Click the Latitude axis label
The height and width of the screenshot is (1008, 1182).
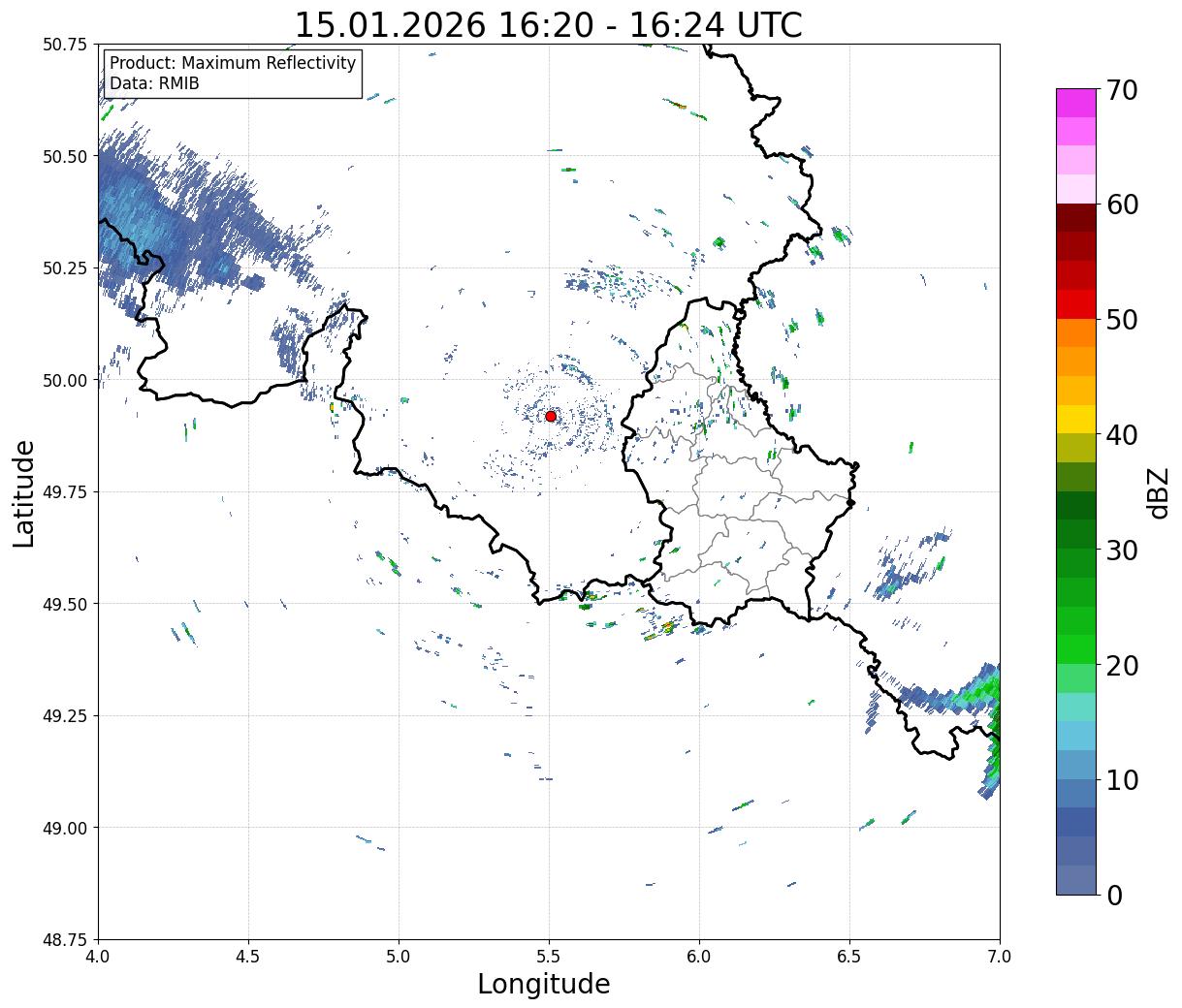(24, 492)
